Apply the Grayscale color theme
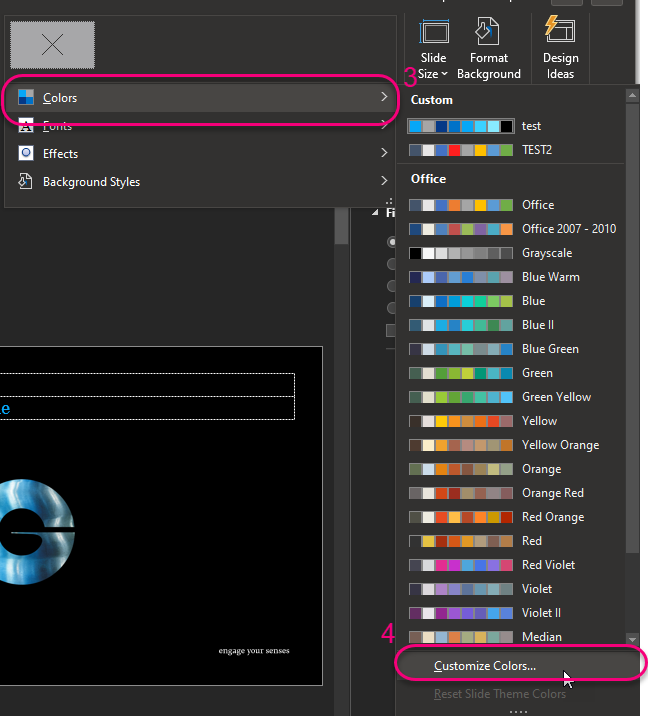 click(x=511, y=253)
